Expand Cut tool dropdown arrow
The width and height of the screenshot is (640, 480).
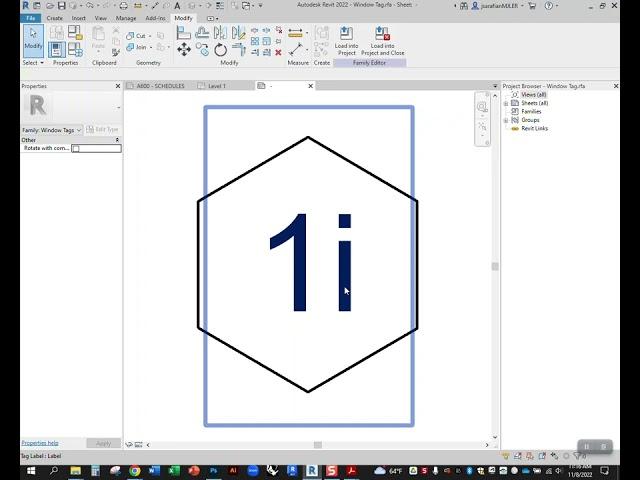150,36
